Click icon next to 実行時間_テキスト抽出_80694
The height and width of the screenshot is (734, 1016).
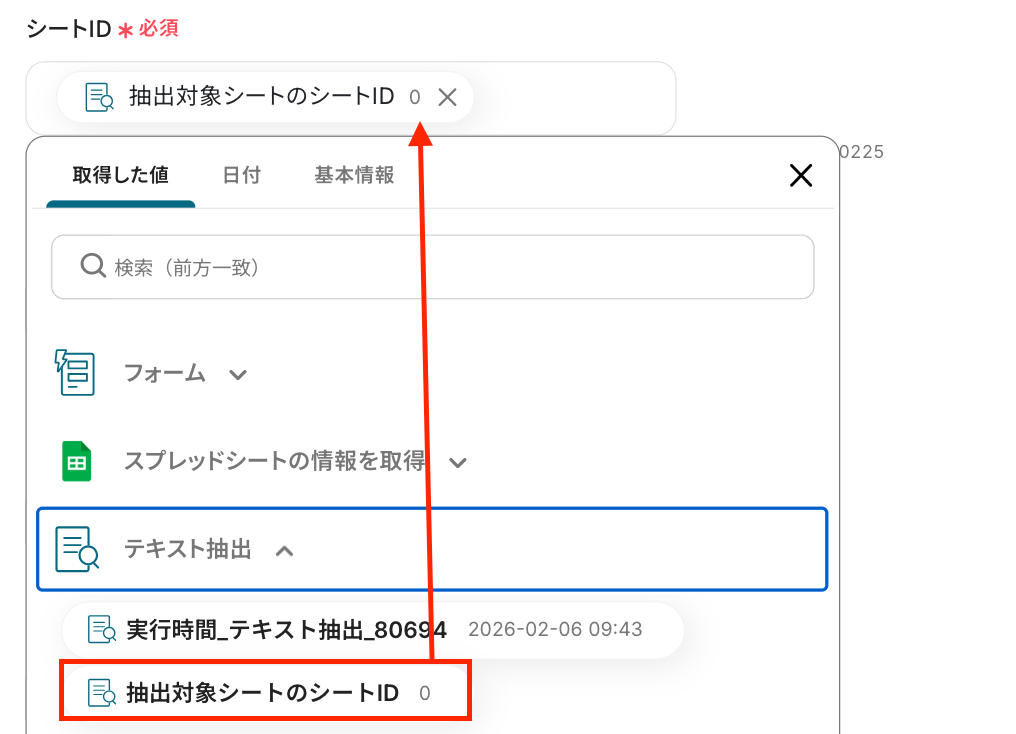pyautogui.click(x=102, y=629)
